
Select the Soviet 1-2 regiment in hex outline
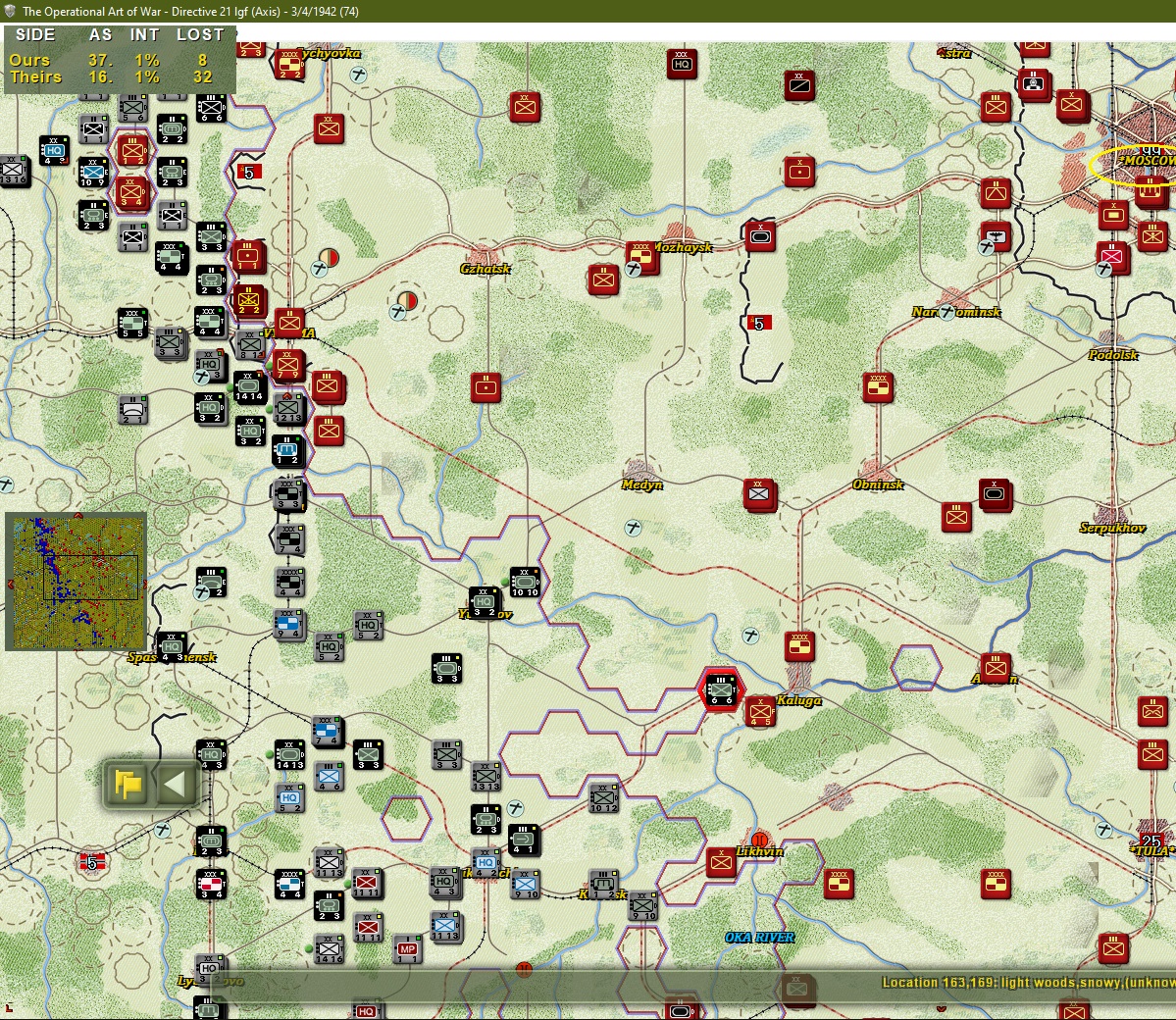132,150
